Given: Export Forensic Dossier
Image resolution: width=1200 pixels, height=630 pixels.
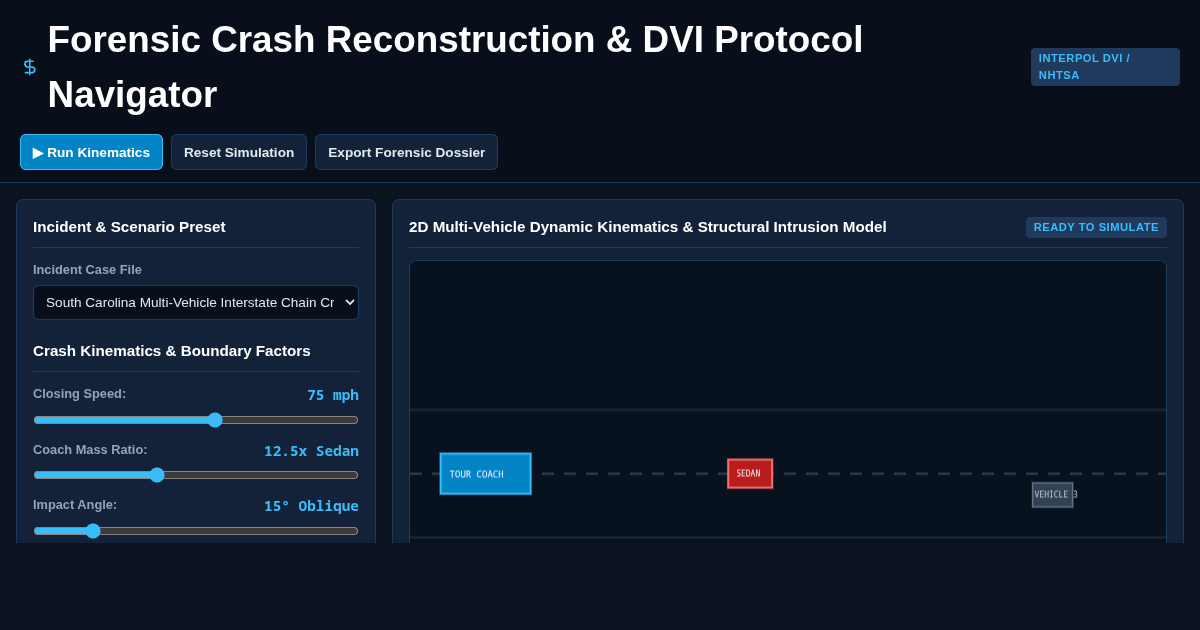Looking at the screenshot, I should [x=406, y=152].
